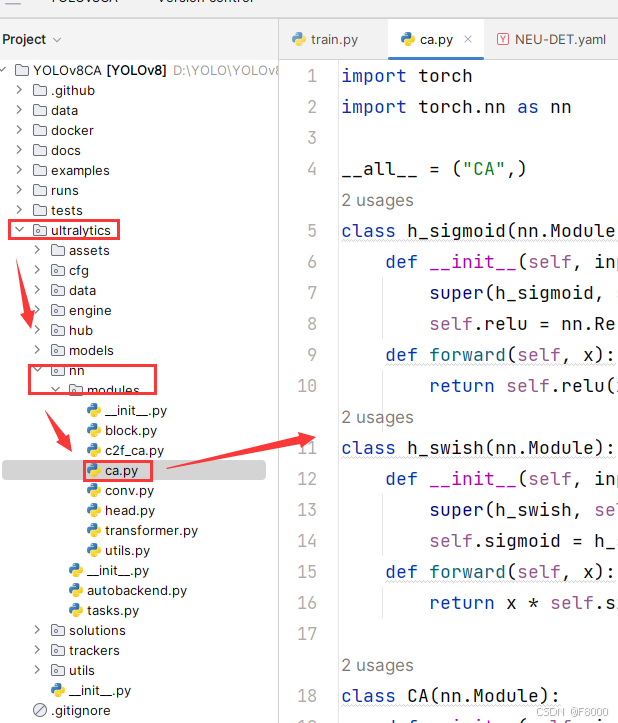
Task: Switch to the train.py tab
Action: tap(325, 40)
